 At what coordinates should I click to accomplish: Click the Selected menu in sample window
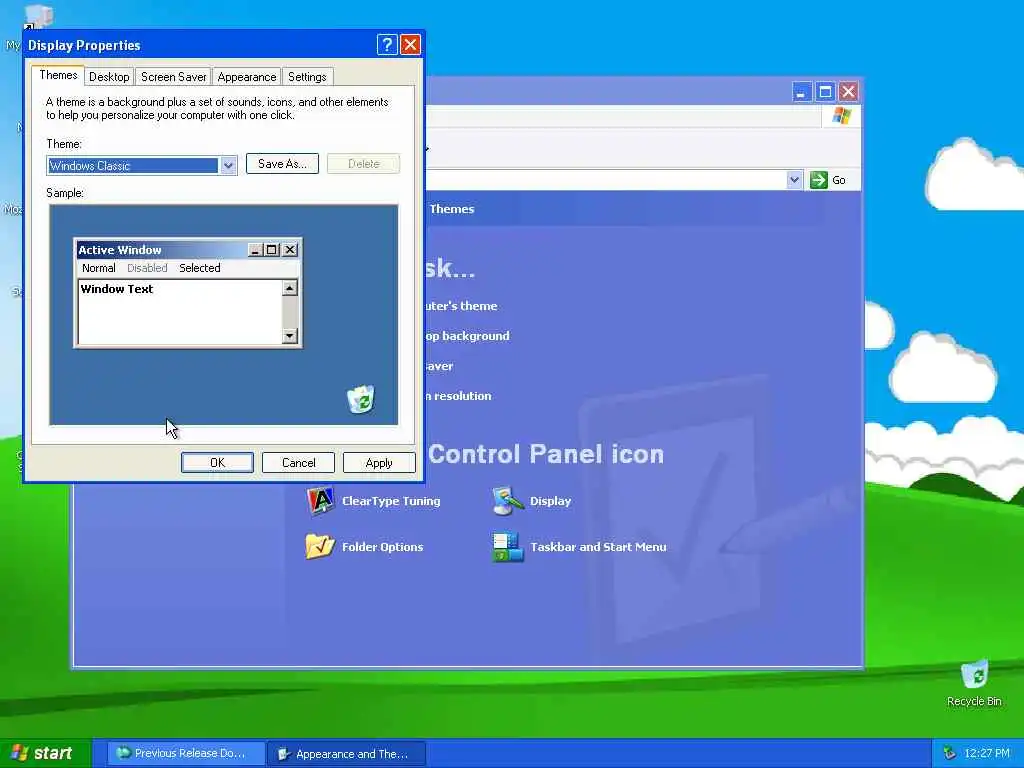[x=200, y=268]
